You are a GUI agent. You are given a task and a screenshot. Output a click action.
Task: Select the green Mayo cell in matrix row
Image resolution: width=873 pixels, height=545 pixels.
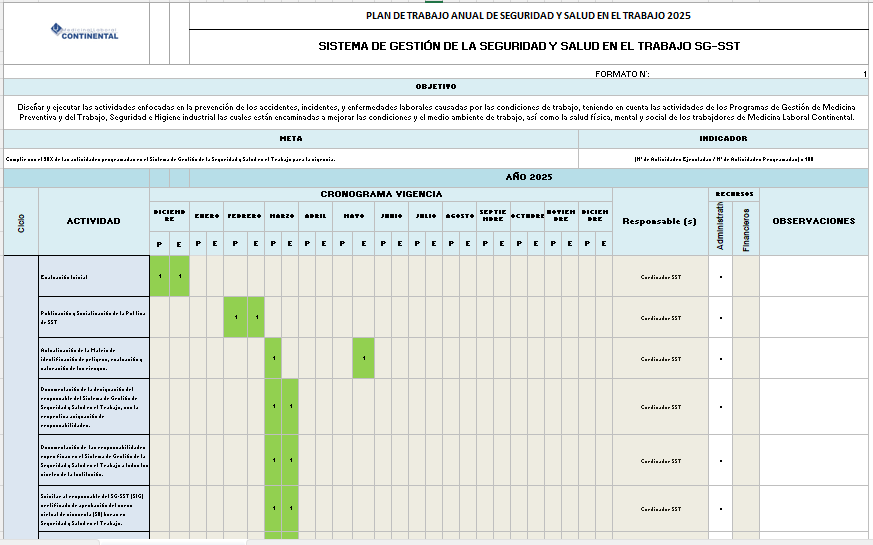pos(364,358)
